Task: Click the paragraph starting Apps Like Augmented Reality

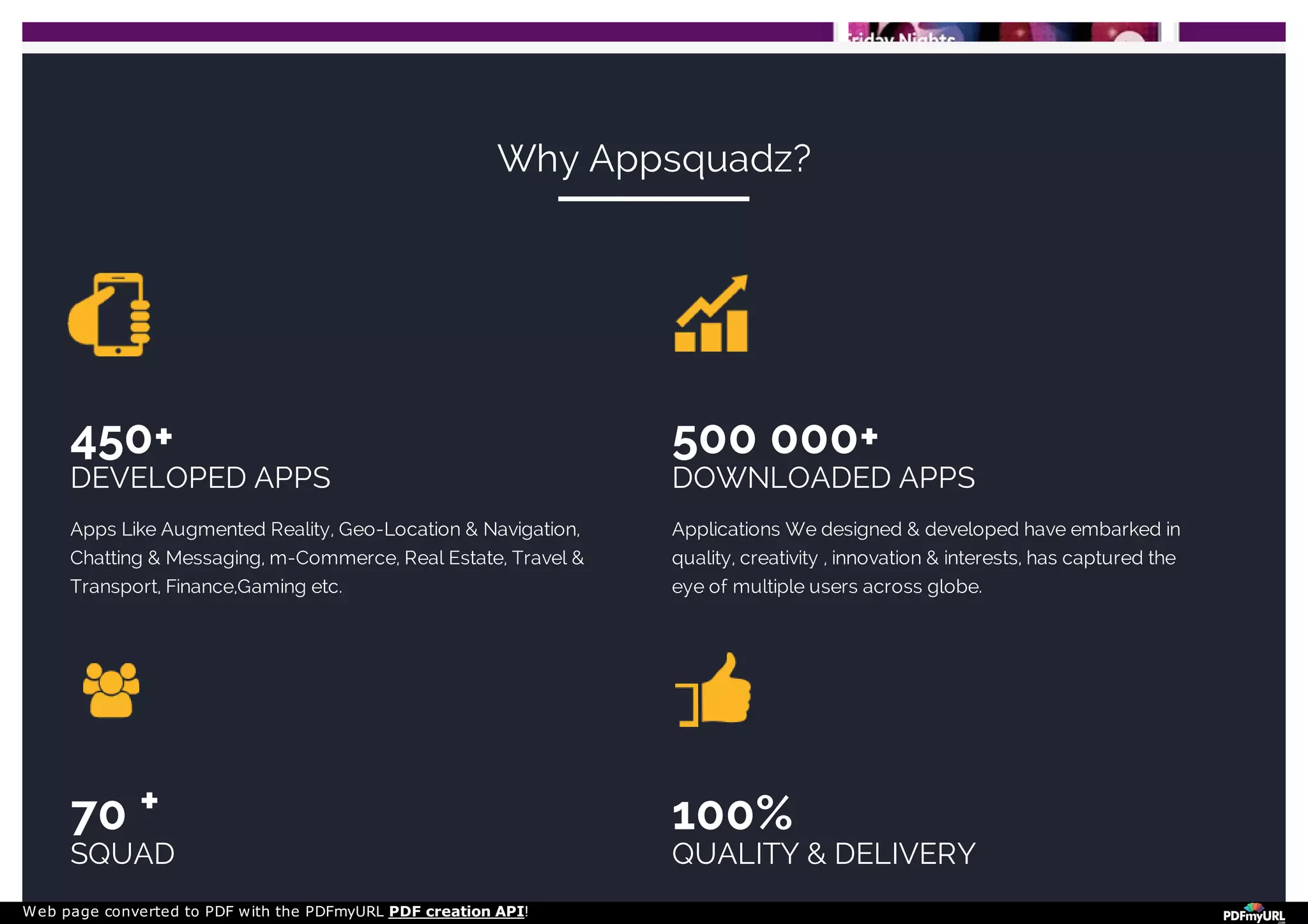Action: pyautogui.click(x=327, y=557)
